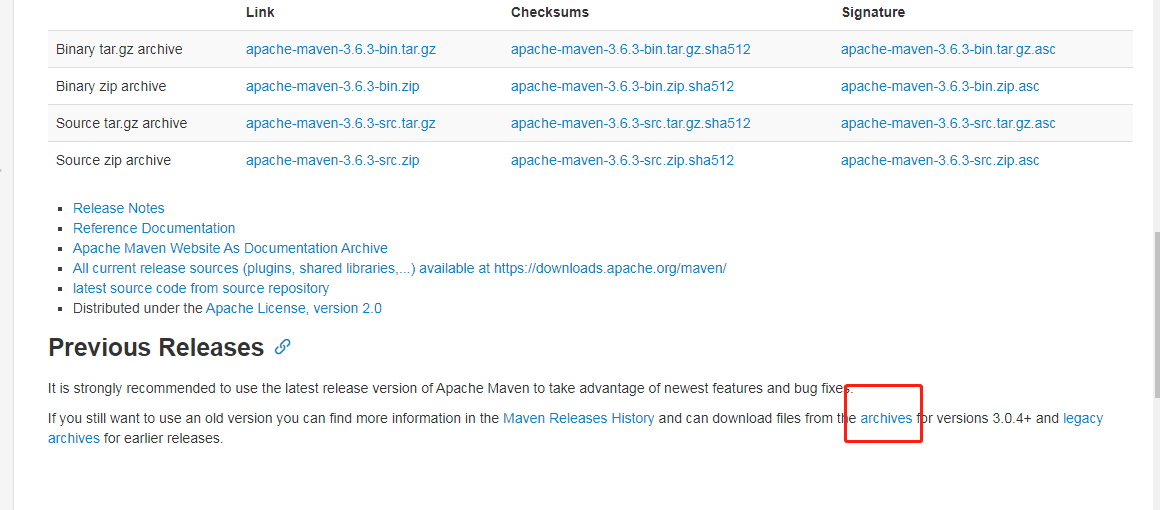Open the Release Notes link
This screenshot has height=510, width=1160.
tap(119, 208)
